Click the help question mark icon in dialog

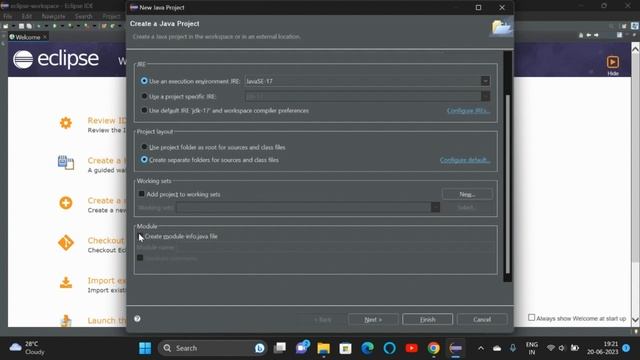[138, 319]
